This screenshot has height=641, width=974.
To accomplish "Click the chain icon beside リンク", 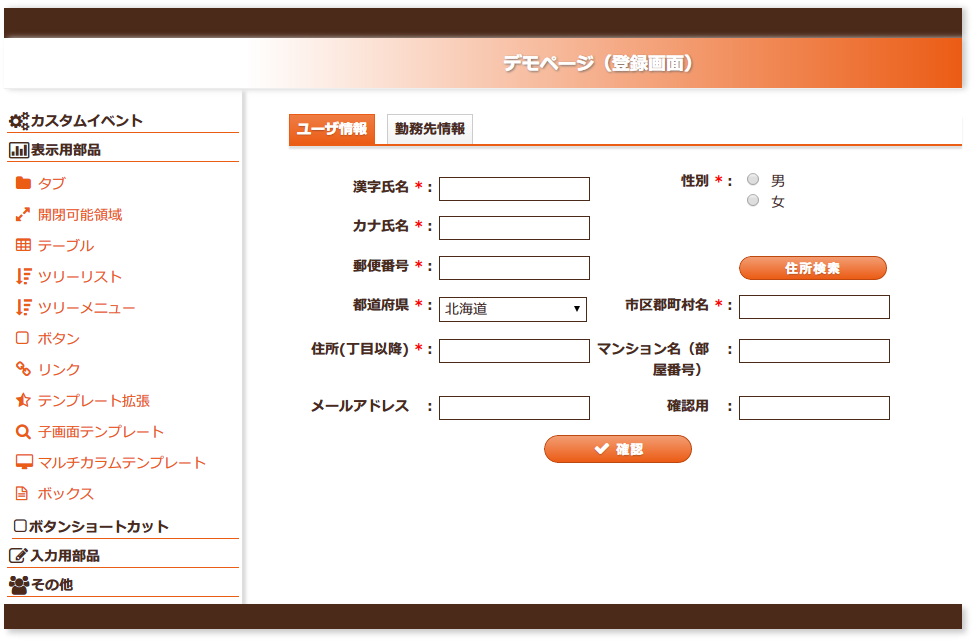I will (x=23, y=369).
